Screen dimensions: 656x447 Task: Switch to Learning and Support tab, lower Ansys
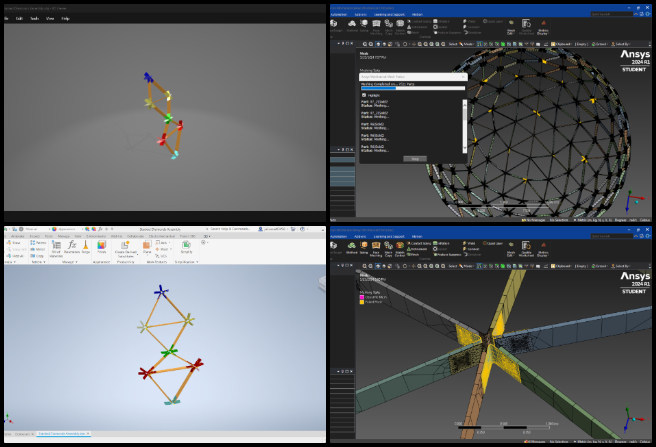point(389,236)
